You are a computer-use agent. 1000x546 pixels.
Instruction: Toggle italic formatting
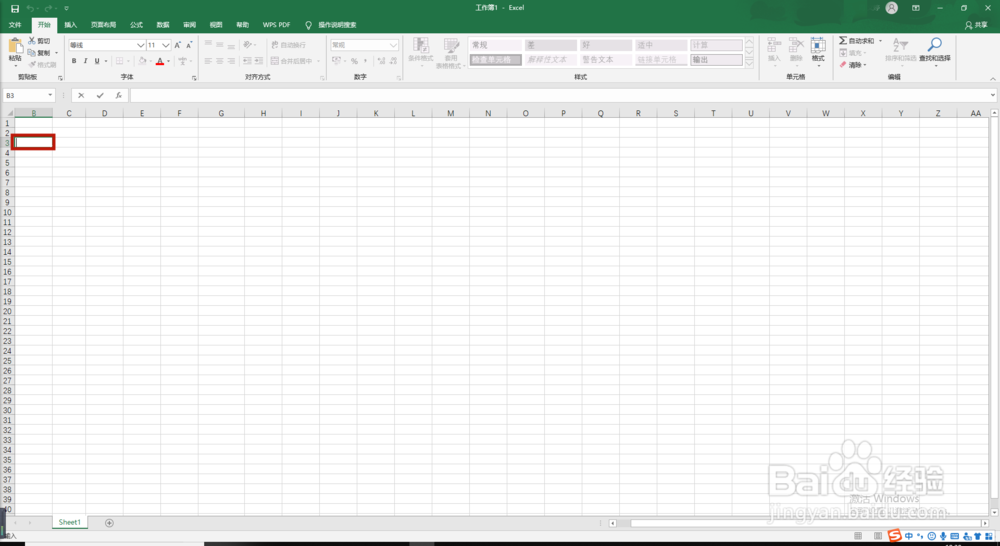[x=85, y=61]
